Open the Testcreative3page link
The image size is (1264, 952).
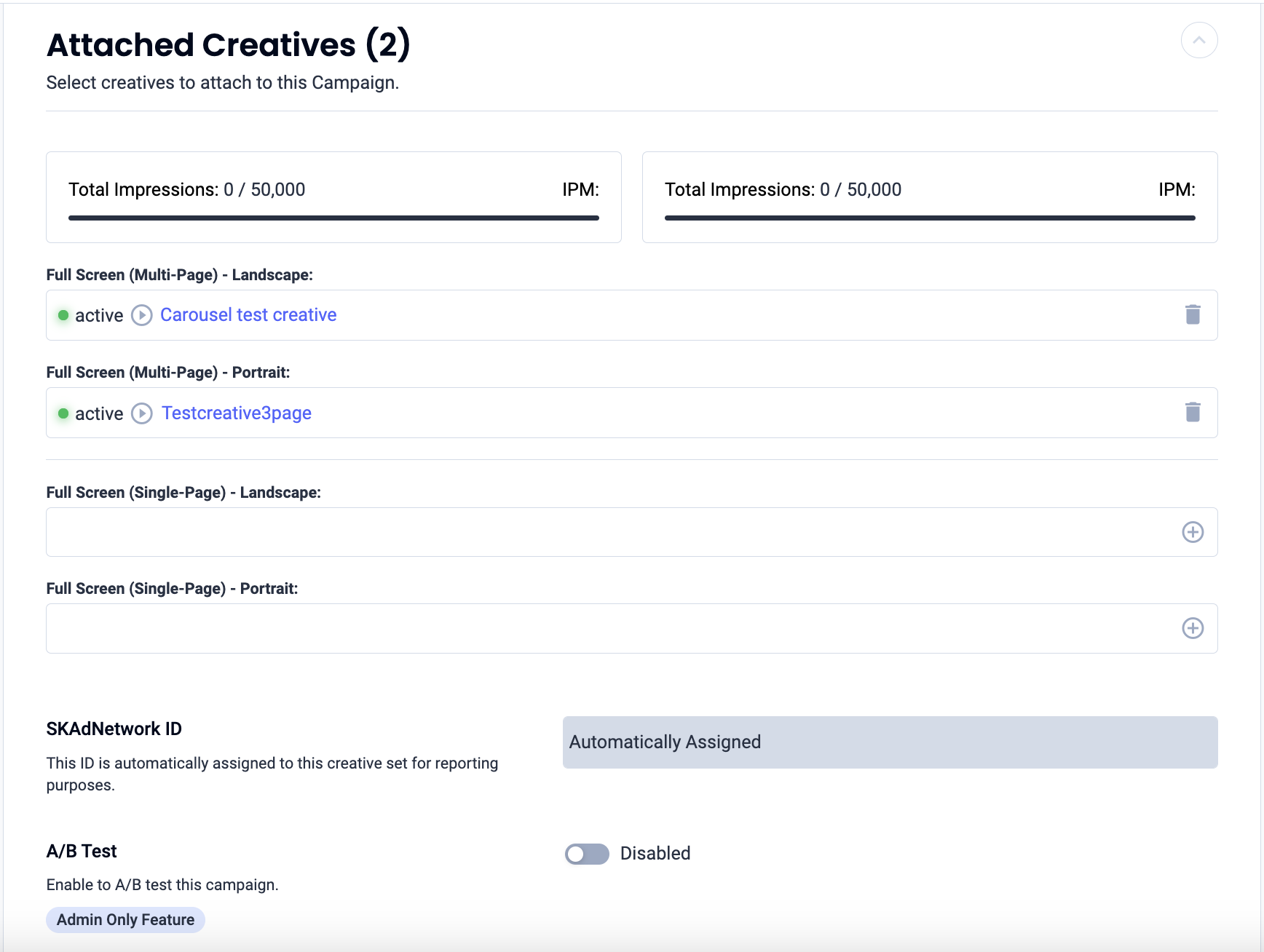point(237,413)
